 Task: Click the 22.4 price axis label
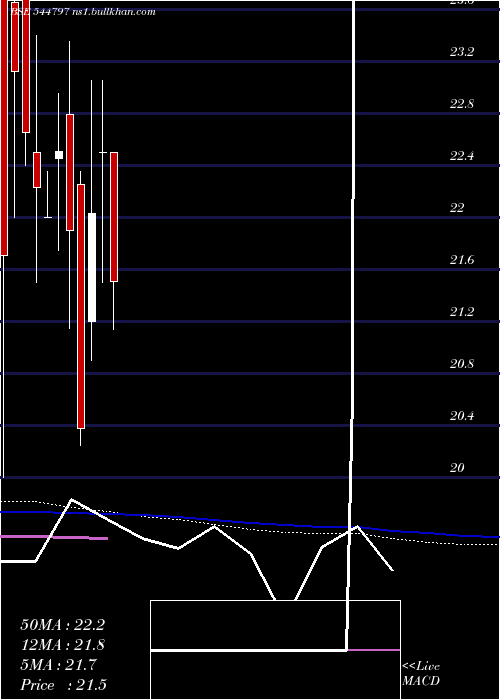coord(462,156)
